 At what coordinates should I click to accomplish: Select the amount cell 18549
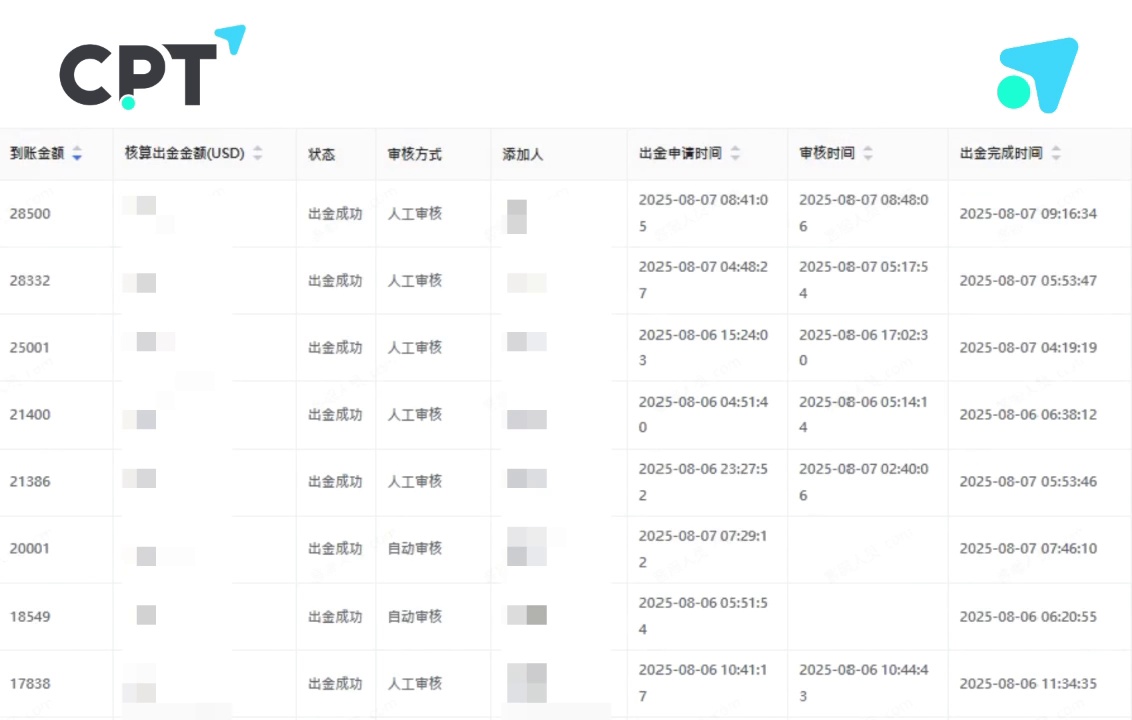pyautogui.click(x=30, y=617)
